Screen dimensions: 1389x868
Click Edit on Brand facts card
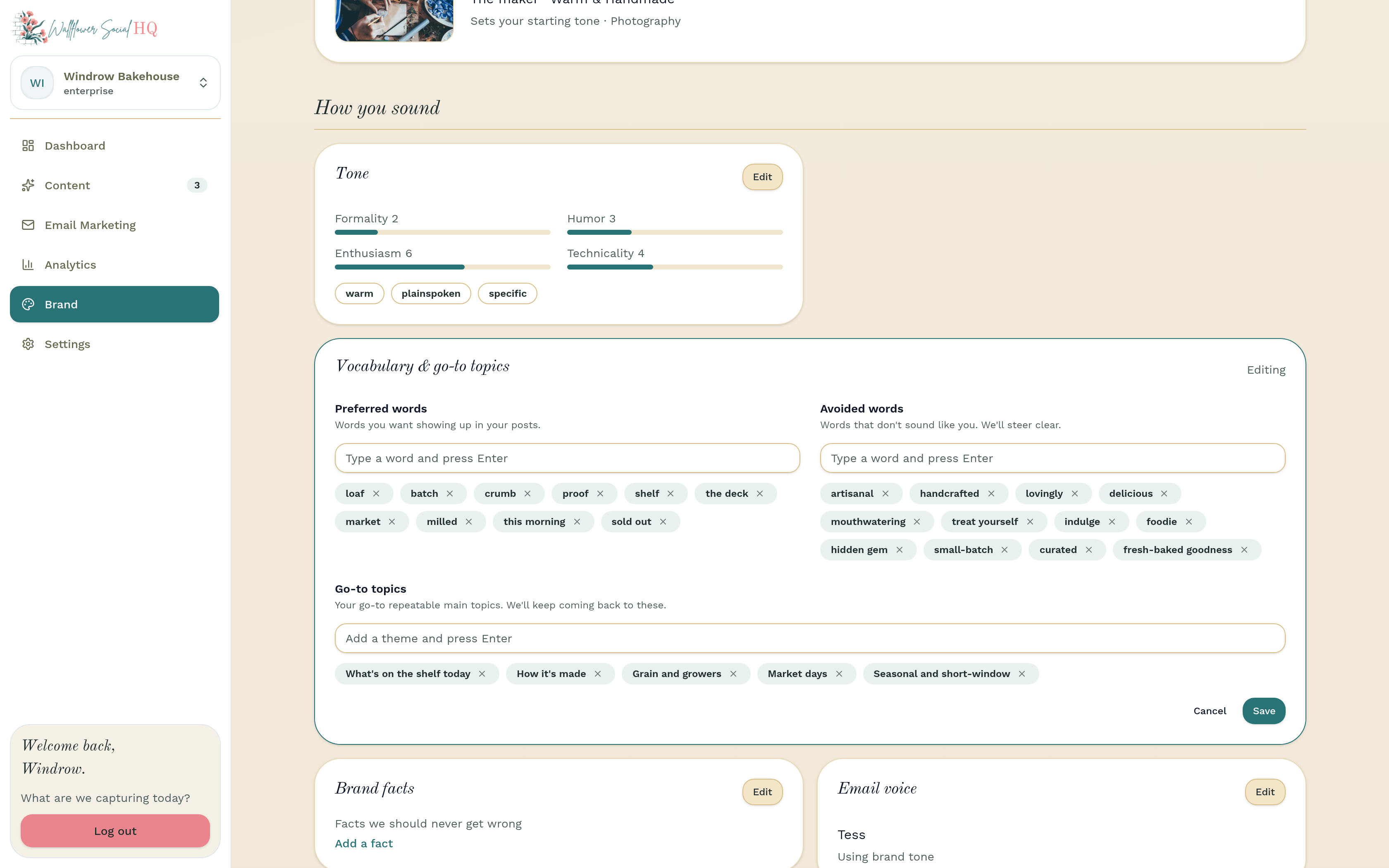coord(762,792)
